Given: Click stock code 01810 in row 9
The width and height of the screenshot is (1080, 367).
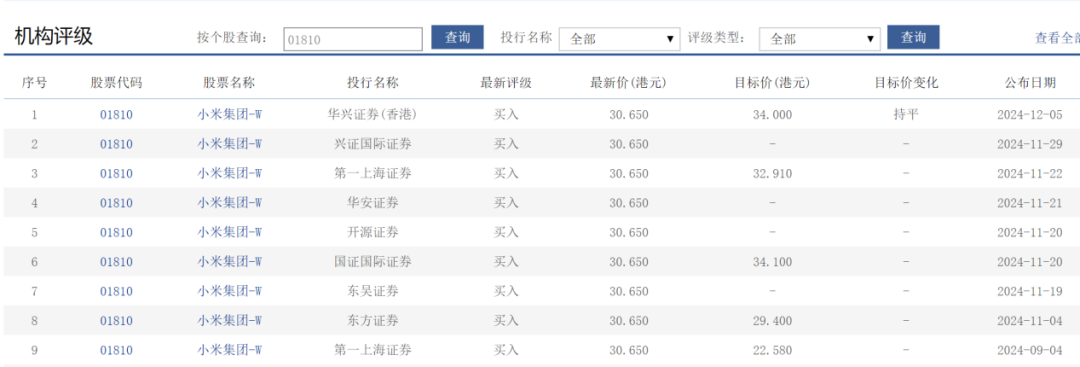Looking at the screenshot, I should coord(116,350).
